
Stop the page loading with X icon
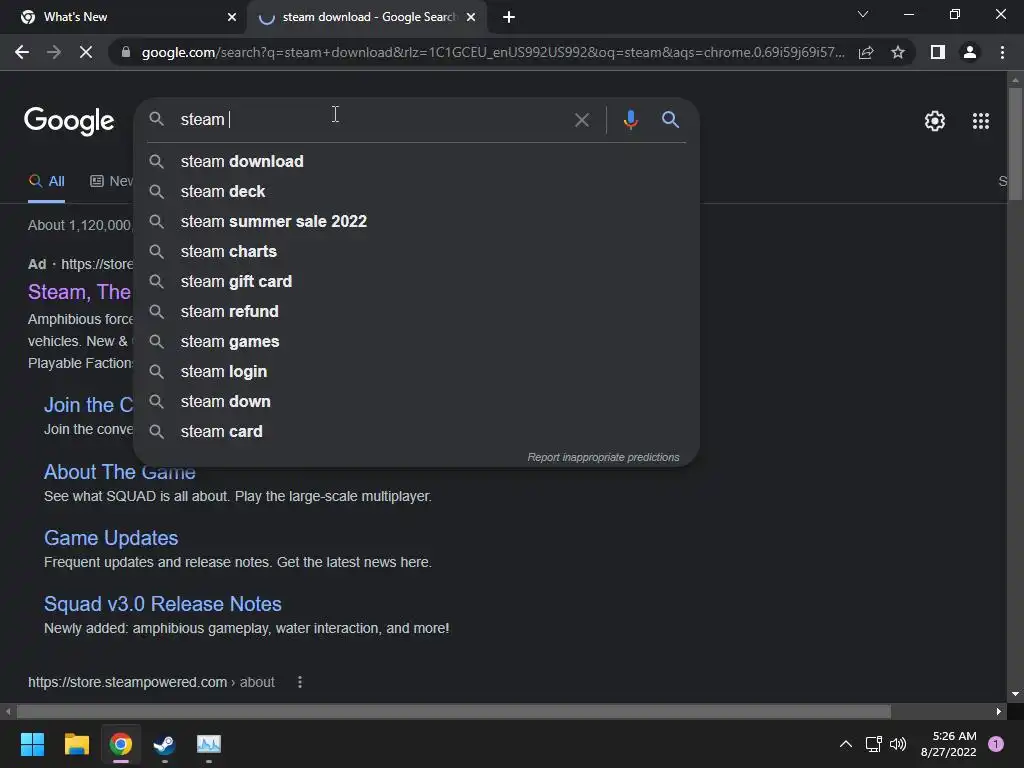(86, 52)
